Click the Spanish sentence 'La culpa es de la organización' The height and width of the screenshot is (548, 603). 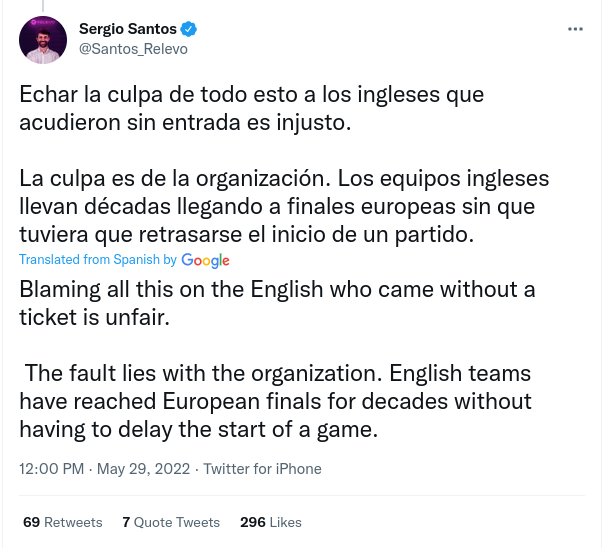(x=174, y=181)
